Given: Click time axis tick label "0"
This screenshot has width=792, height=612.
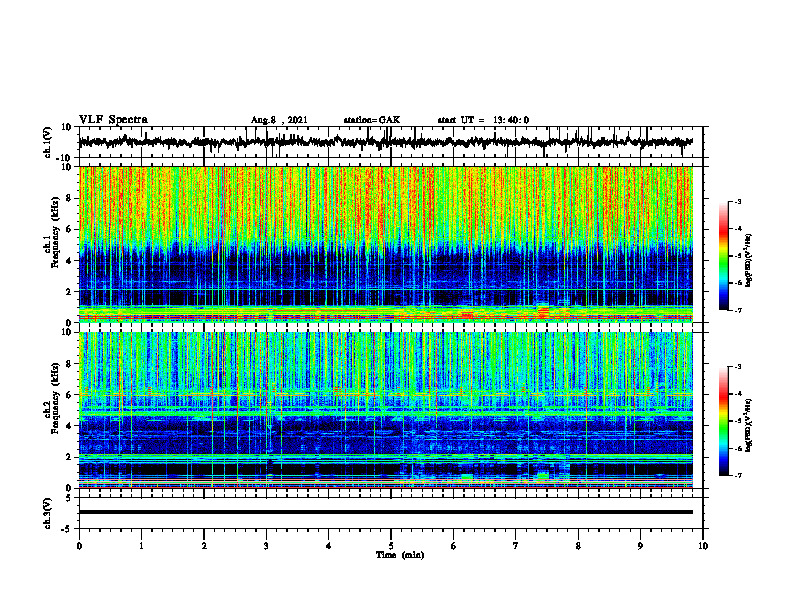Looking at the screenshot, I should pos(79,546).
